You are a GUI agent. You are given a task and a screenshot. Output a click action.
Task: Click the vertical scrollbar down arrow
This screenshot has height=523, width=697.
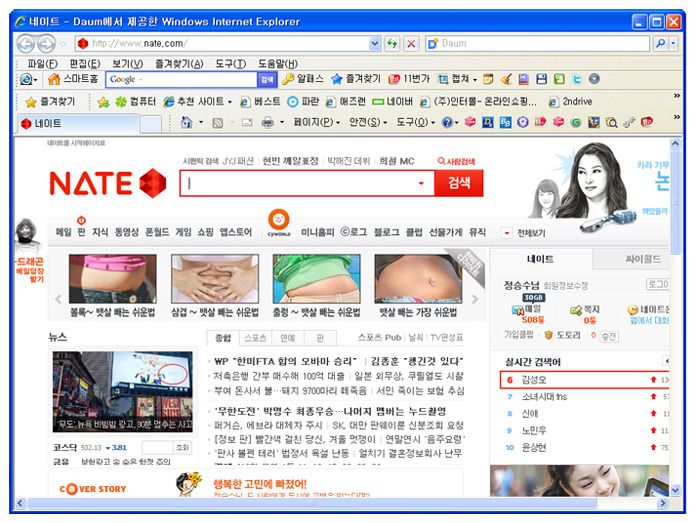point(676,491)
